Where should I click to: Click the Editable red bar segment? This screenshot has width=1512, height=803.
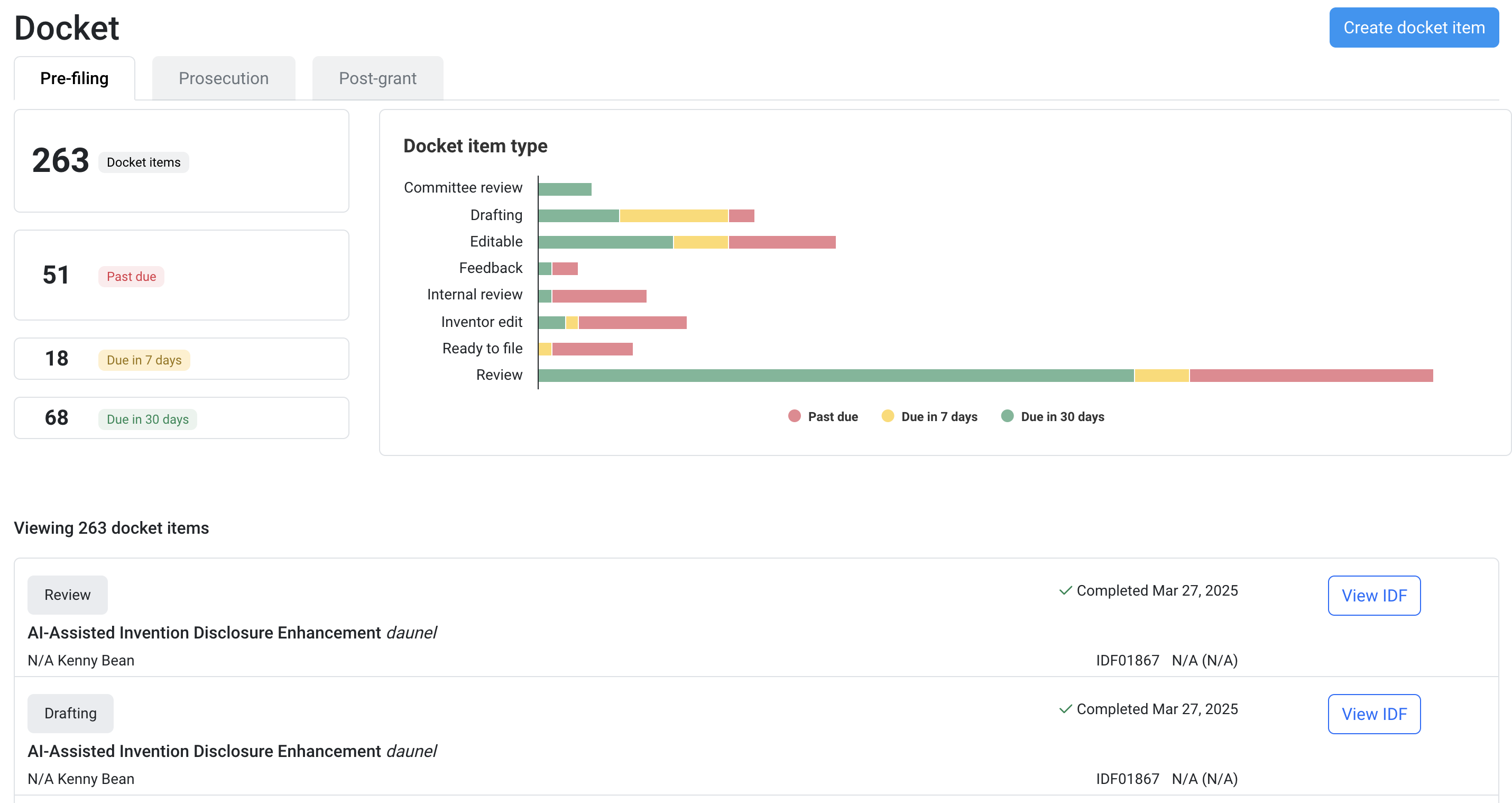coord(782,242)
